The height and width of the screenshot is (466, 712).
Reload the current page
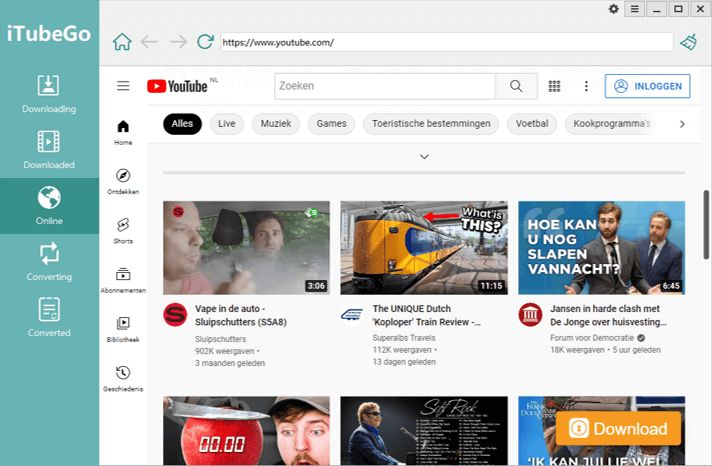(x=205, y=42)
